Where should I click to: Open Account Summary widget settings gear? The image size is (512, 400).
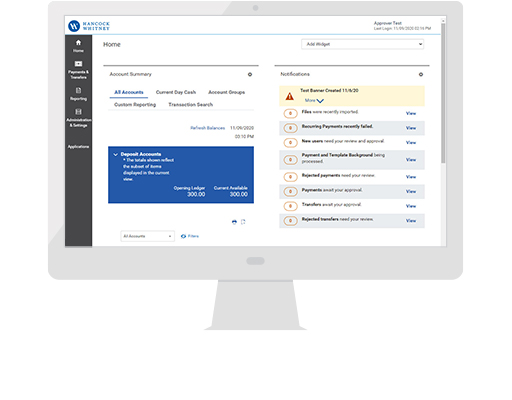[x=250, y=74]
